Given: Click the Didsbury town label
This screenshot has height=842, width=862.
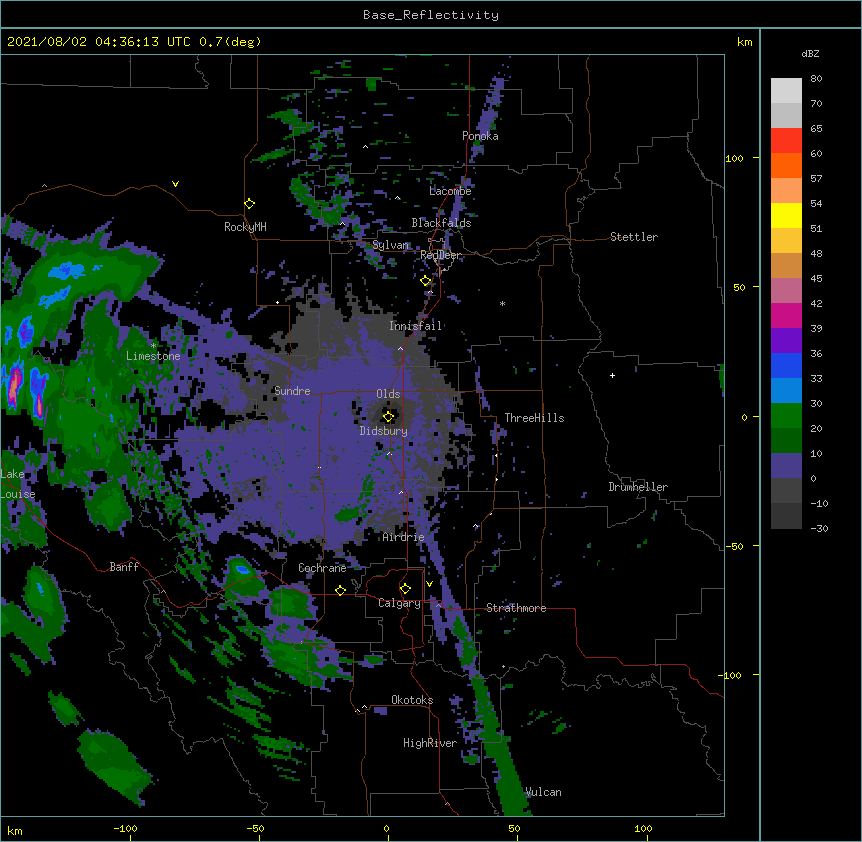Looking at the screenshot, I should (384, 431).
